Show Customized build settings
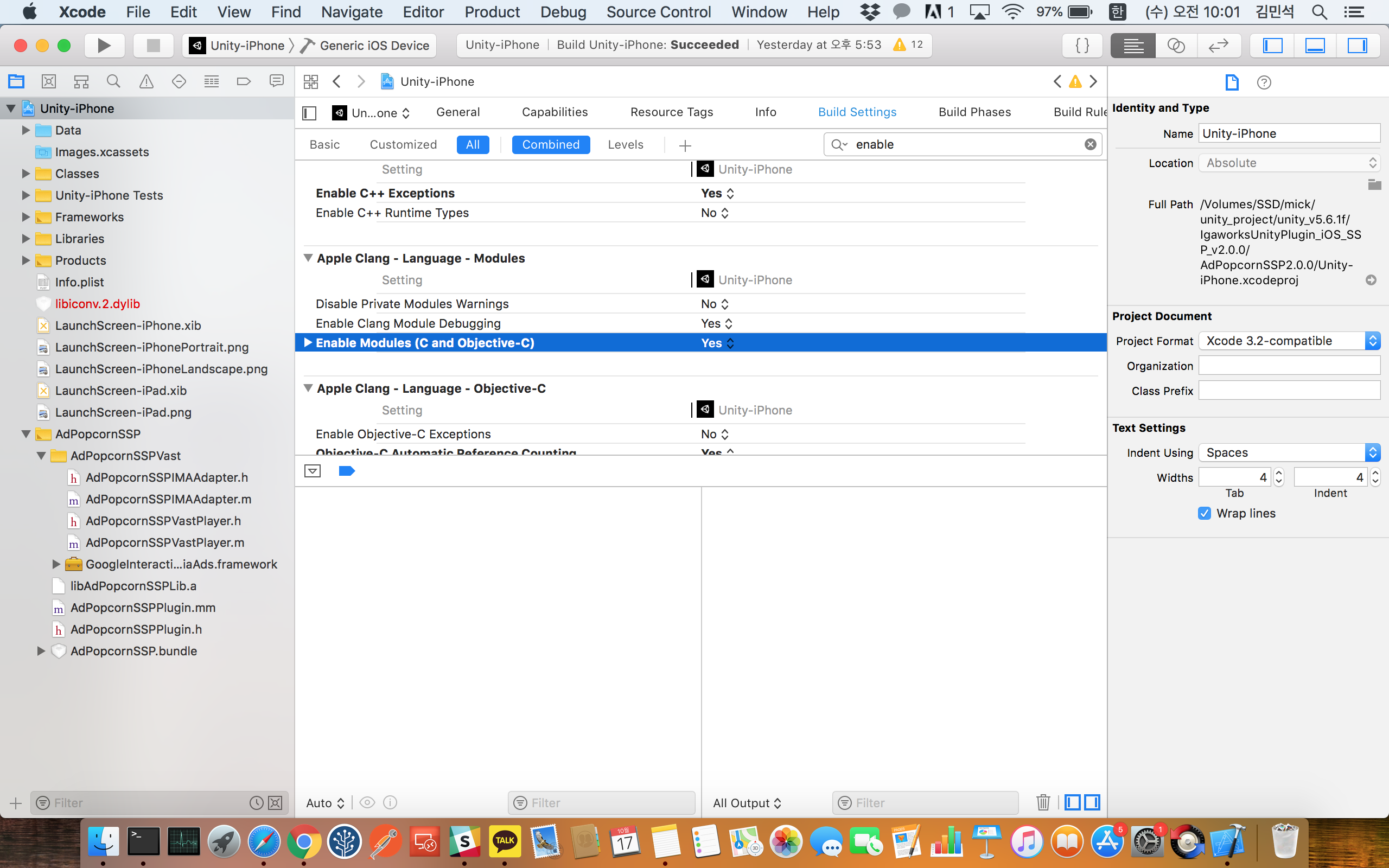 point(403,145)
